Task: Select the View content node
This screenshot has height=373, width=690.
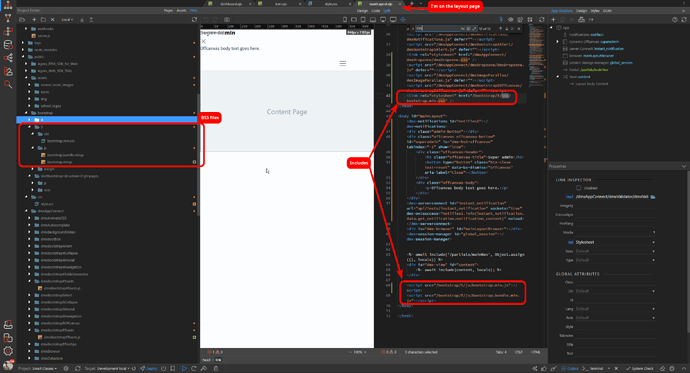Action: [580, 77]
